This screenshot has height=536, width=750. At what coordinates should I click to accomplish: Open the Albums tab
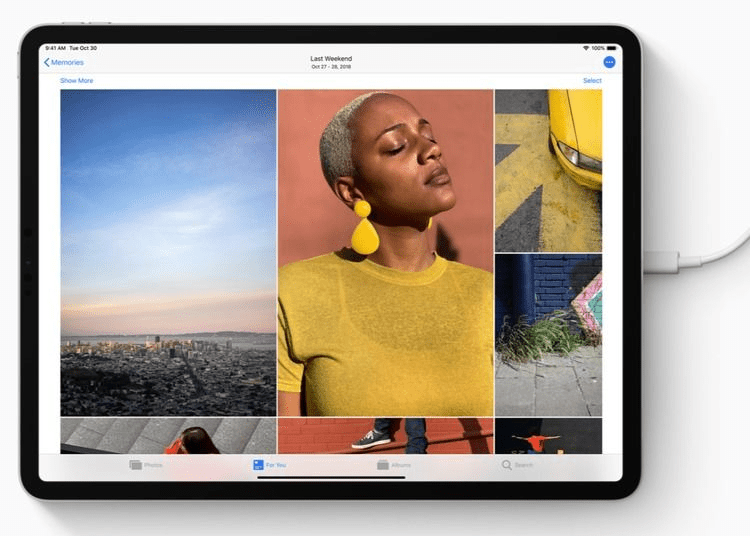pos(394,465)
